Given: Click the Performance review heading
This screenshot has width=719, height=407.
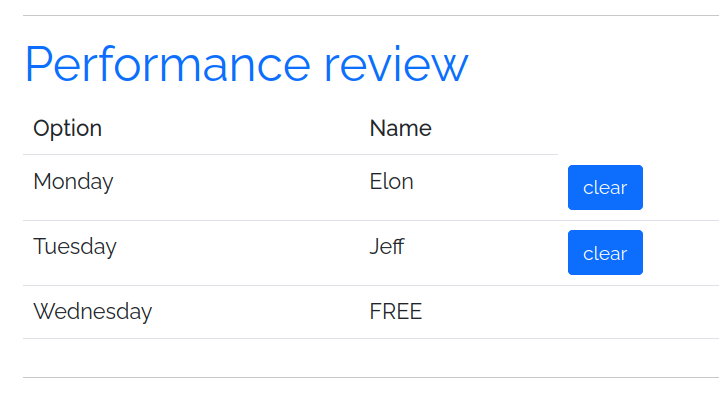Looking at the screenshot, I should pyautogui.click(x=246, y=64).
